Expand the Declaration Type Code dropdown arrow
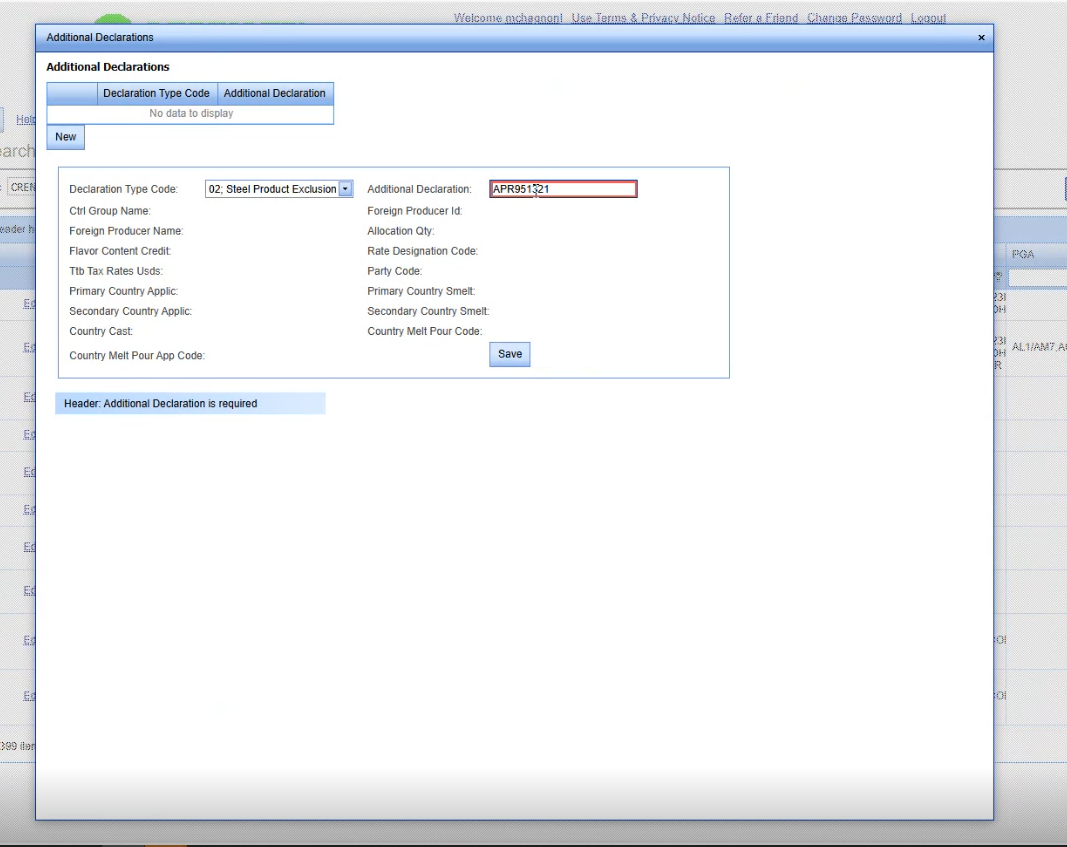 click(346, 189)
